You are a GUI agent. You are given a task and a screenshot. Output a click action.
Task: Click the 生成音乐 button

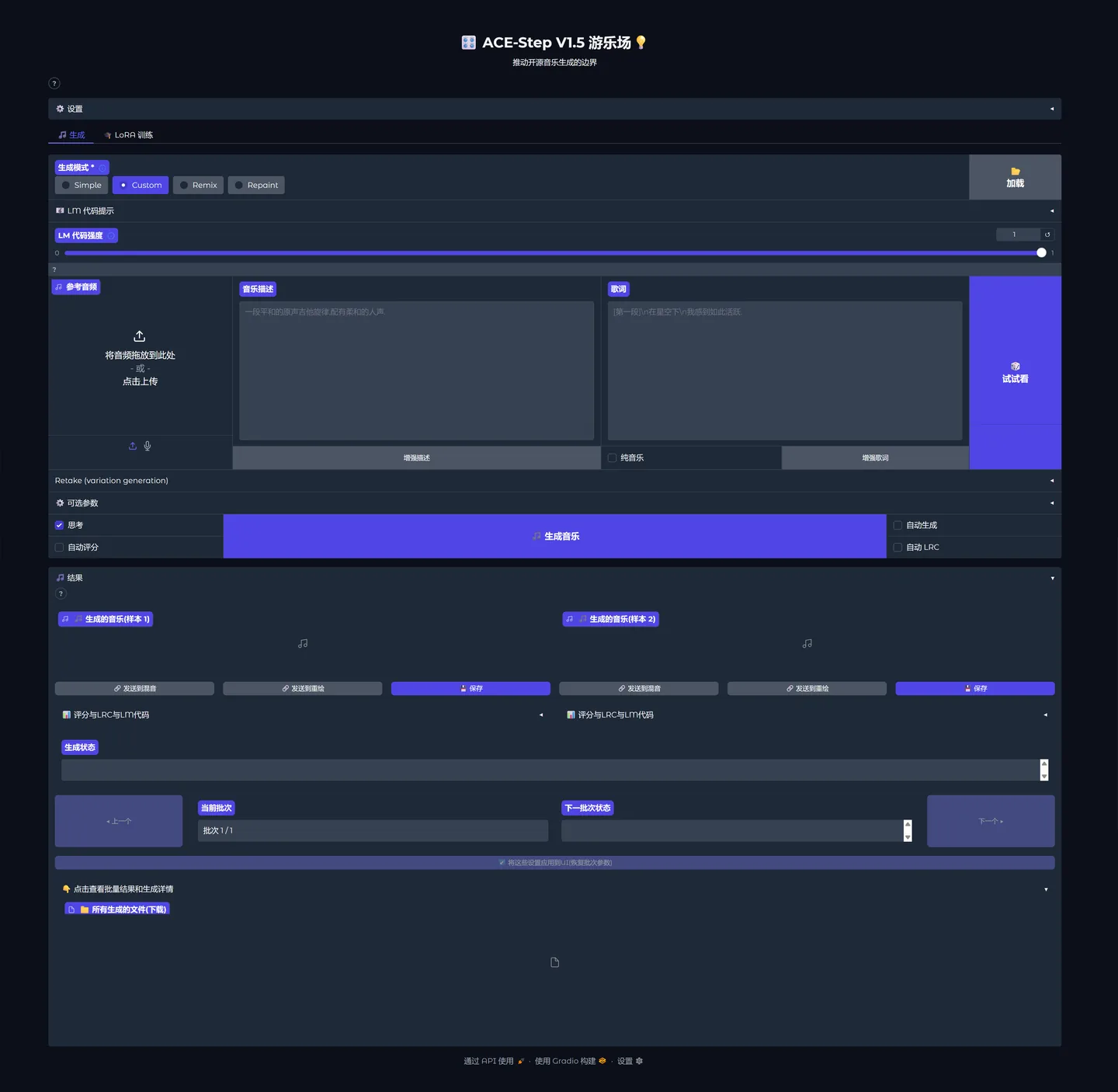click(555, 536)
